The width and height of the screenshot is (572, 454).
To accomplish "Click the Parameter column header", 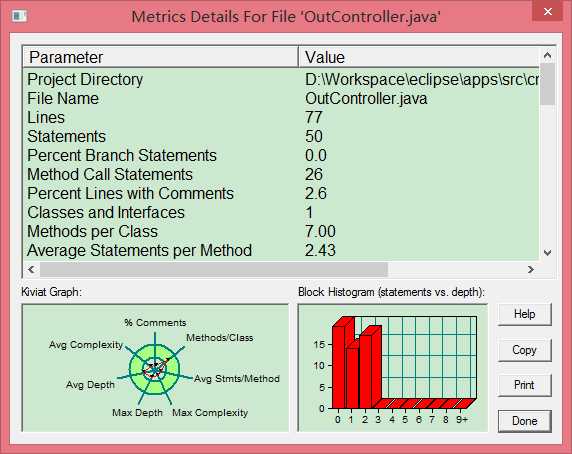I will point(161,57).
